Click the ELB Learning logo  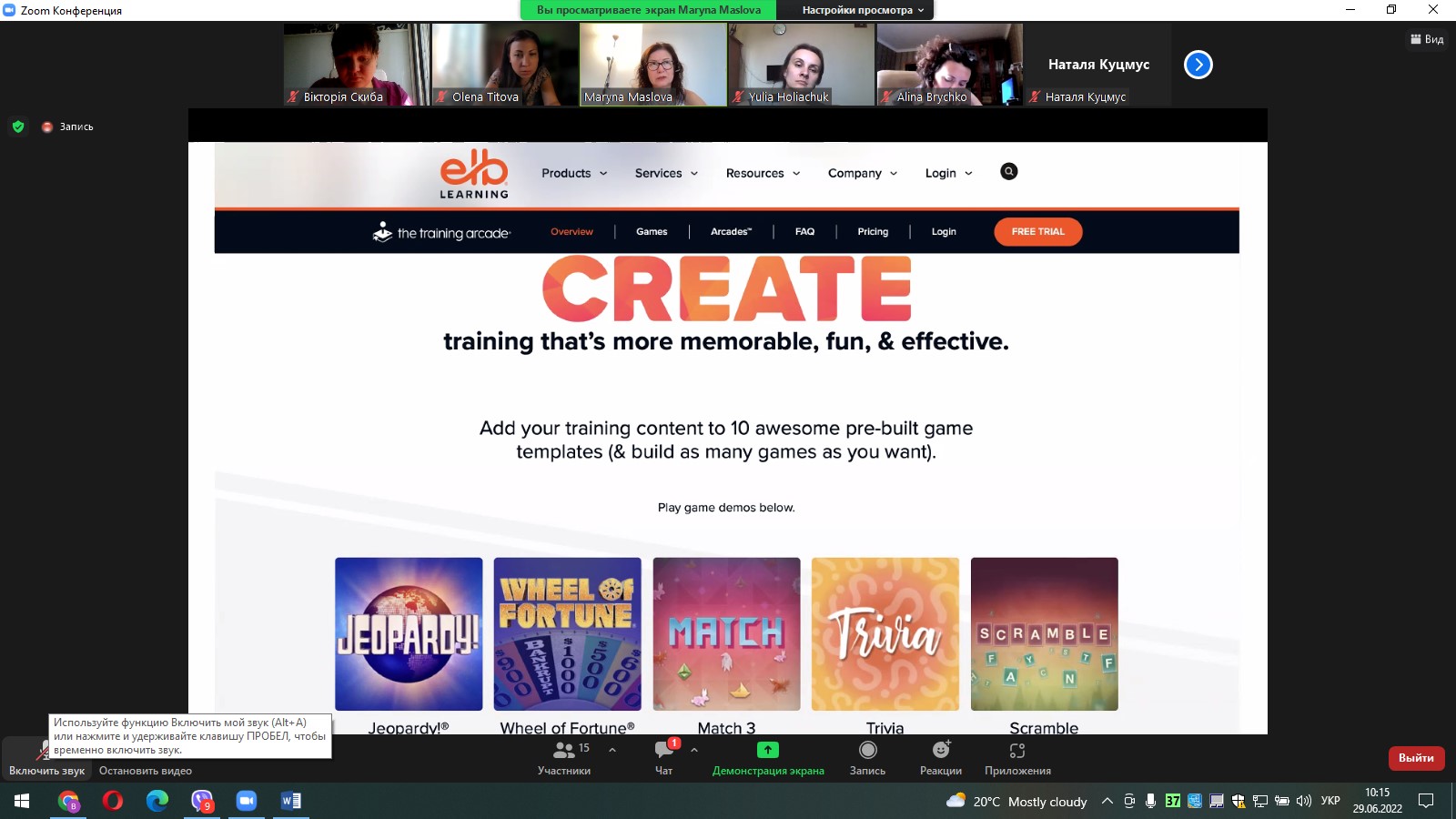[474, 173]
